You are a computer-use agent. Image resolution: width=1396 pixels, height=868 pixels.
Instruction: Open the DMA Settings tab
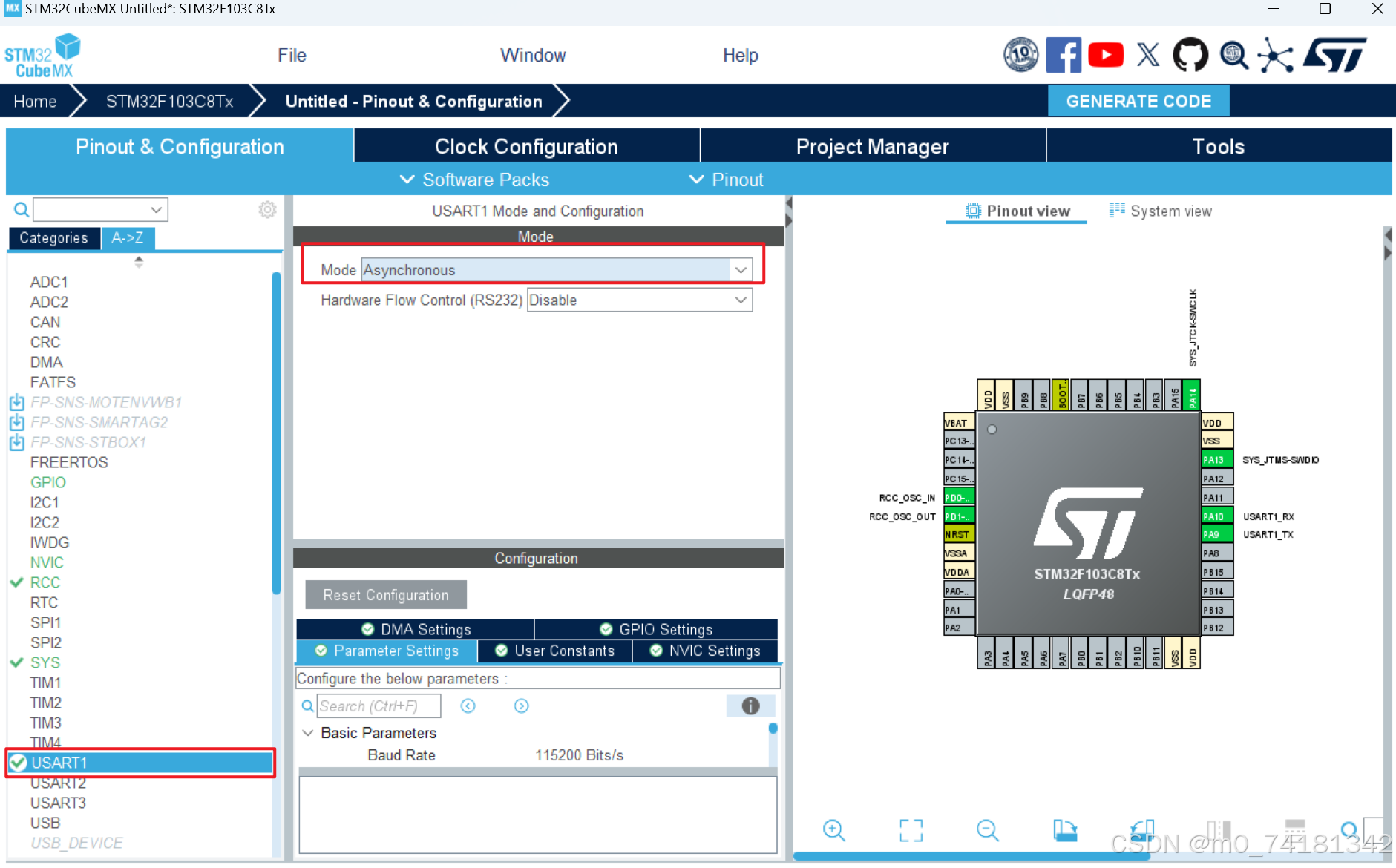coord(416,629)
